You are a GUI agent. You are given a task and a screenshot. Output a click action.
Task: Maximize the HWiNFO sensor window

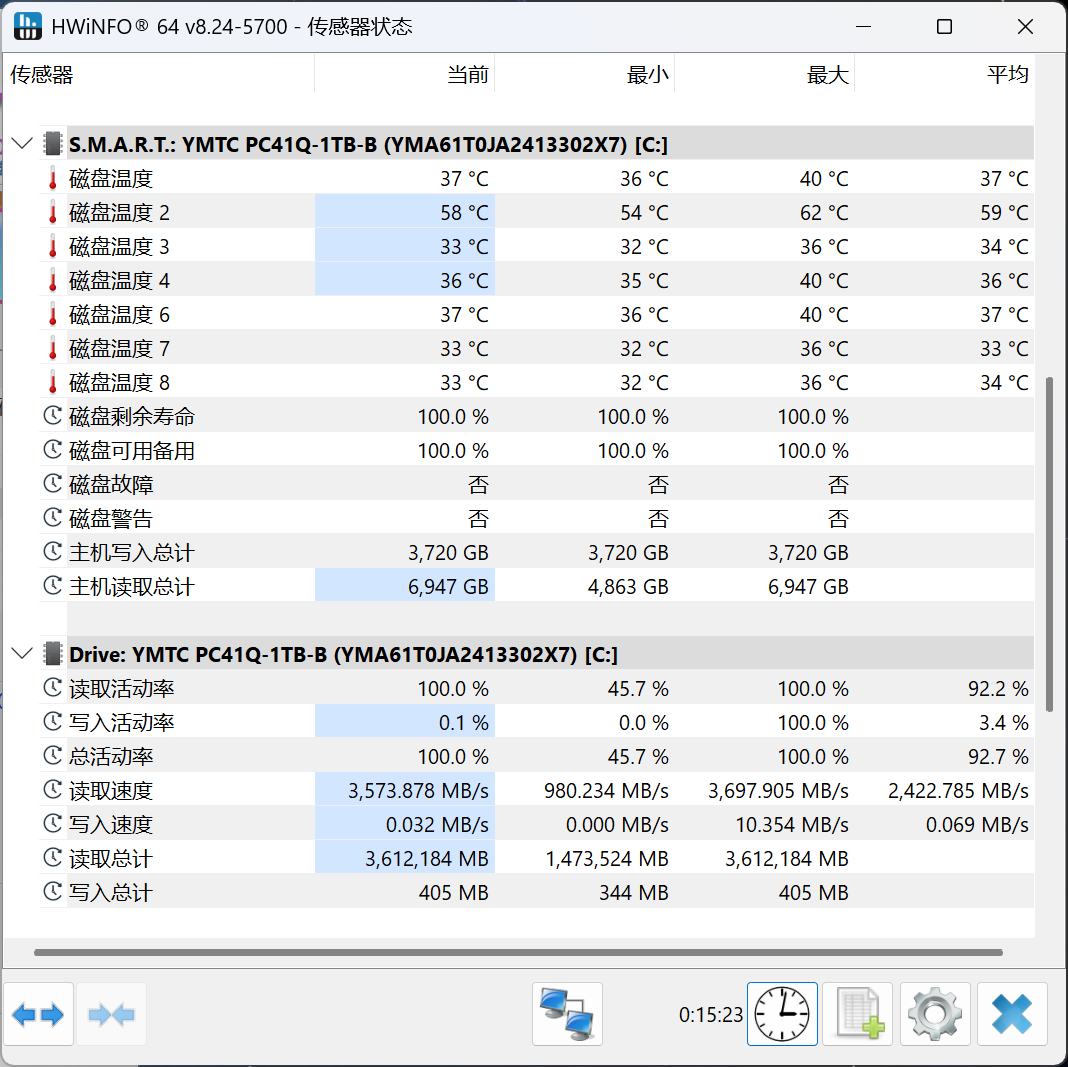point(944,27)
